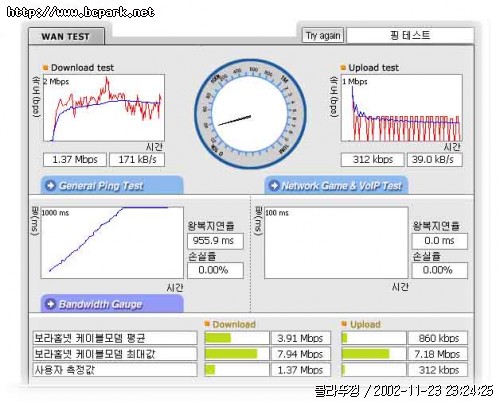This screenshot has height=403, width=500.
Task: Select the General Ping 0.00% loss value
Action: click(x=215, y=270)
